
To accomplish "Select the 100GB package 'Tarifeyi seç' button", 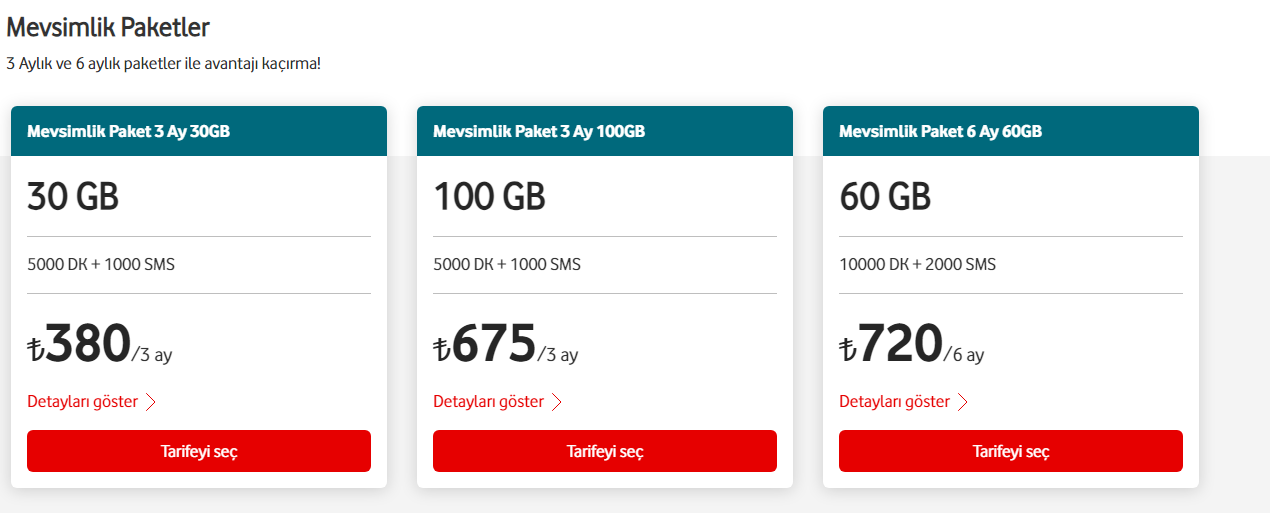I will (605, 451).
